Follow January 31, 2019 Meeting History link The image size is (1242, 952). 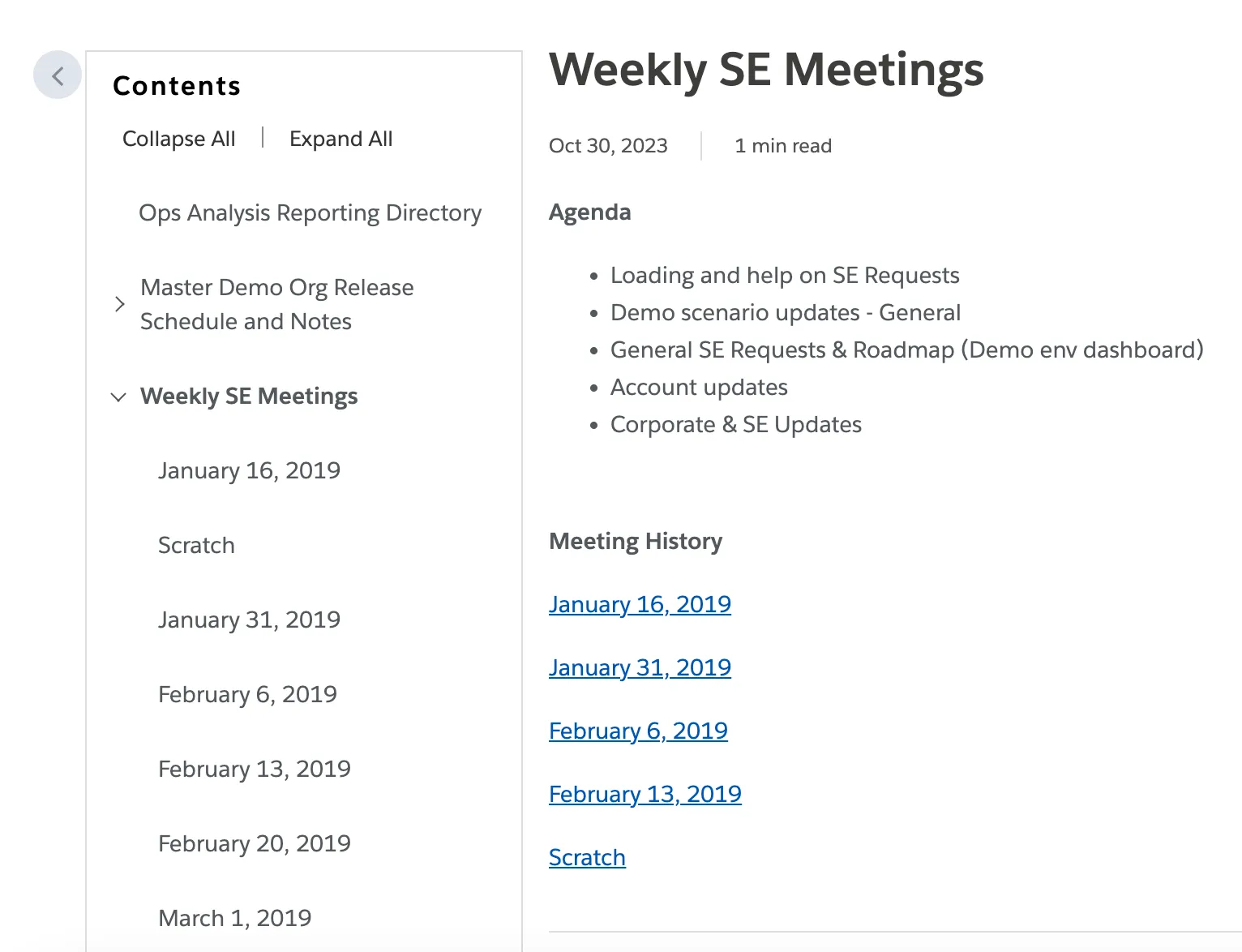pyautogui.click(x=640, y=667)
